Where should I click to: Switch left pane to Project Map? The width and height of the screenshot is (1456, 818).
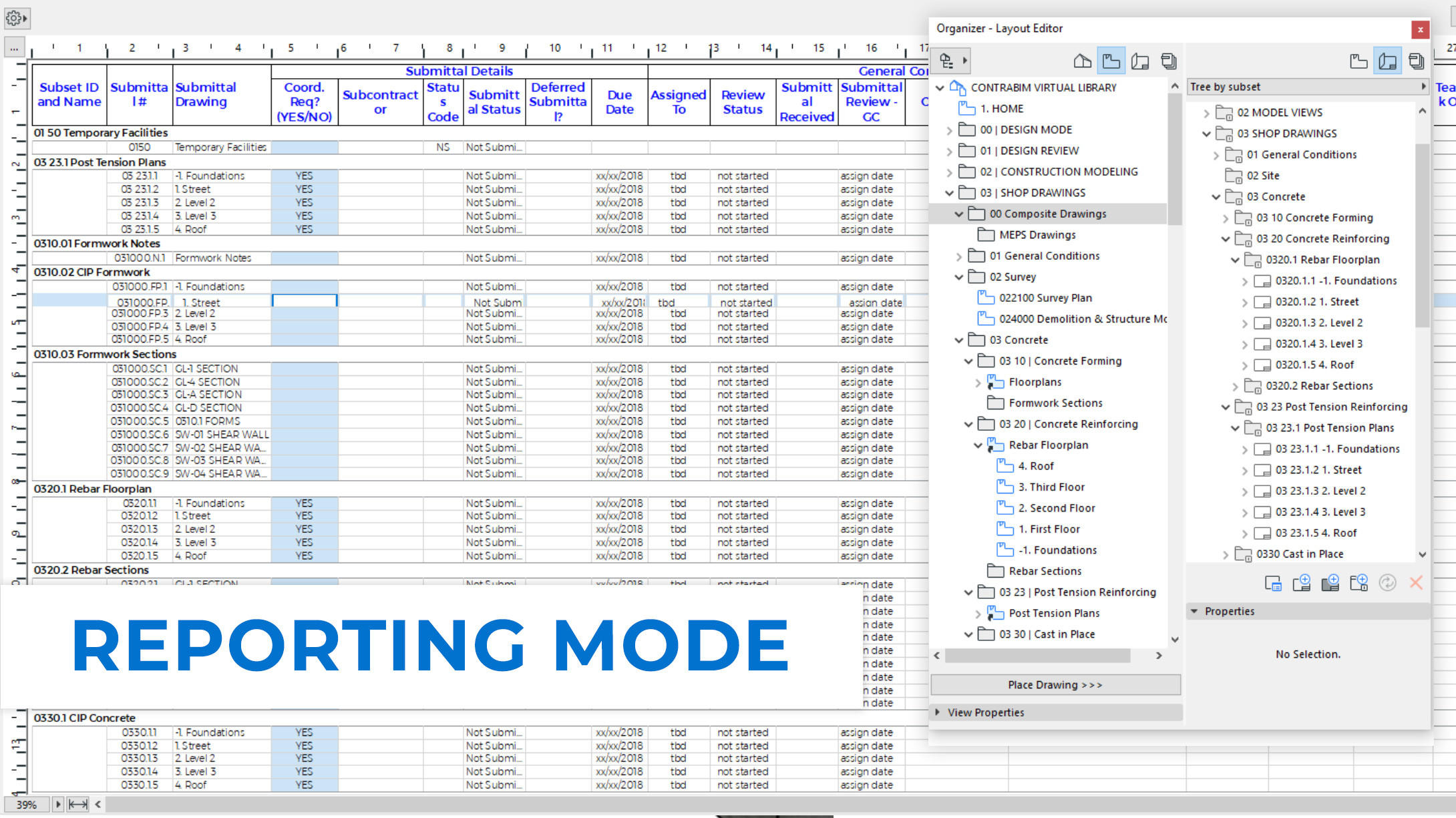(1082, 61)
